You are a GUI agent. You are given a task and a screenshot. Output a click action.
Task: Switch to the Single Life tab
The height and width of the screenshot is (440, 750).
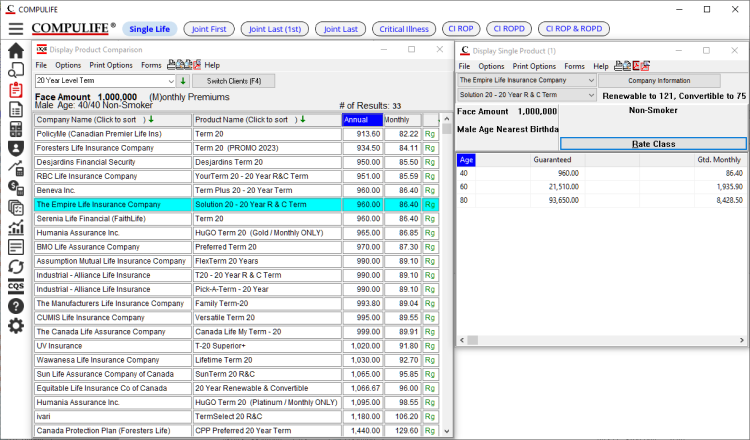pos(149,29)
